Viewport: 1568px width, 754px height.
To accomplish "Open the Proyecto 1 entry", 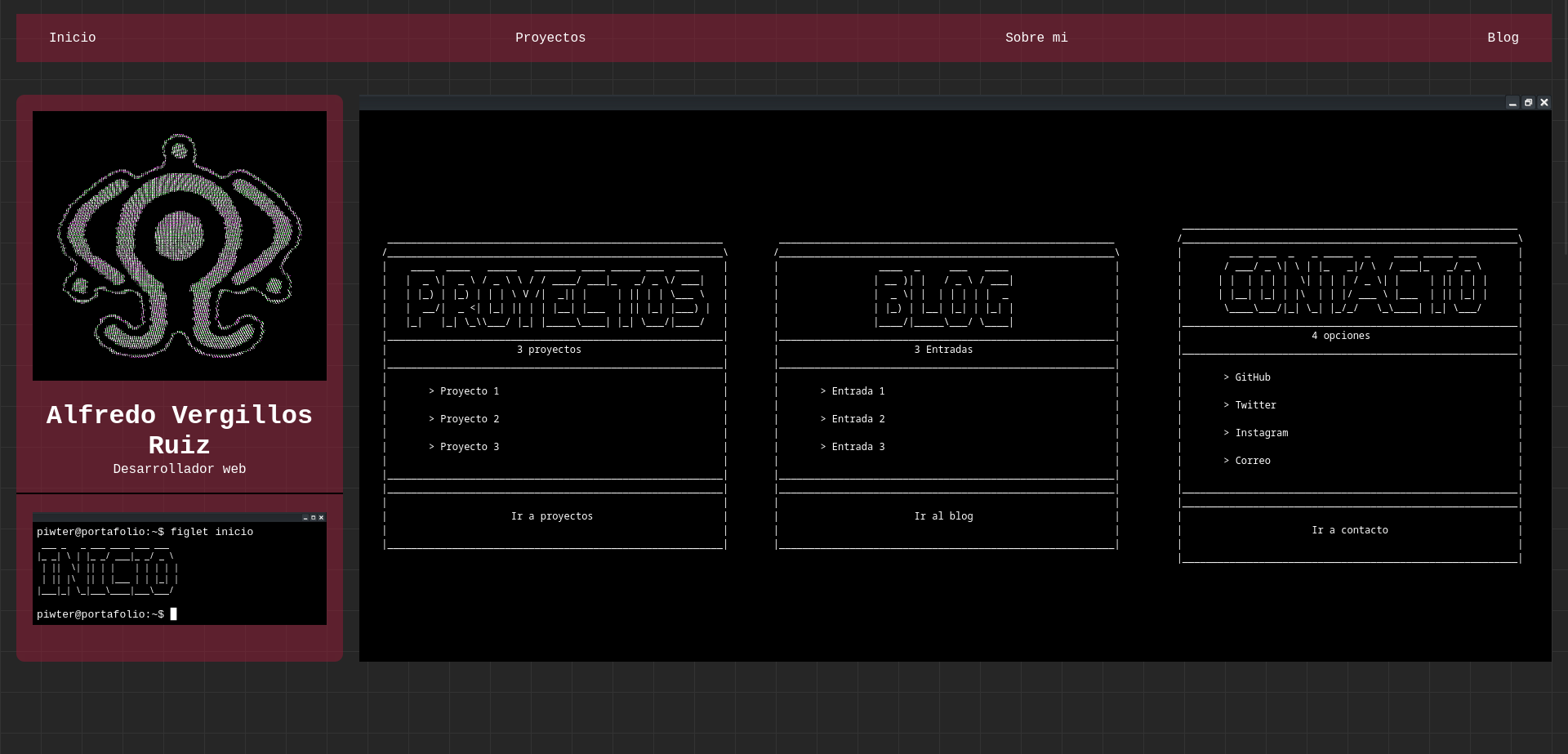I will pyautogui.click(x=469, y=391).
